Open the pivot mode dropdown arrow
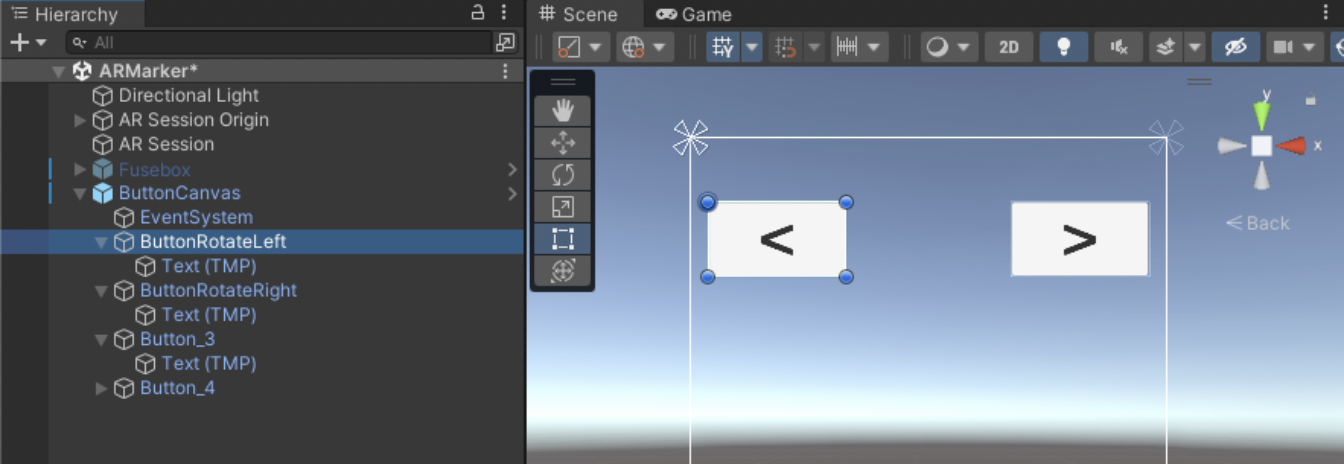1344x464 pixels. point(596,47)
